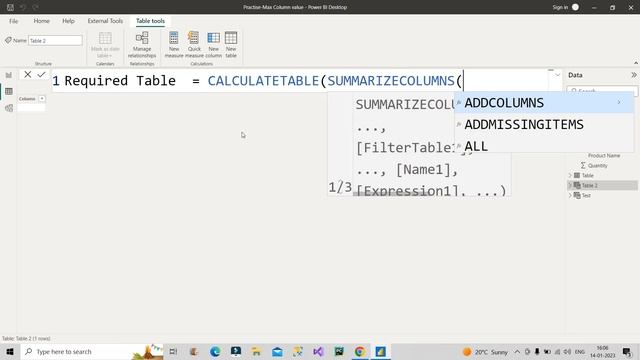
Task: Collapse the ribbon with arrow
Action: point(636,63)
